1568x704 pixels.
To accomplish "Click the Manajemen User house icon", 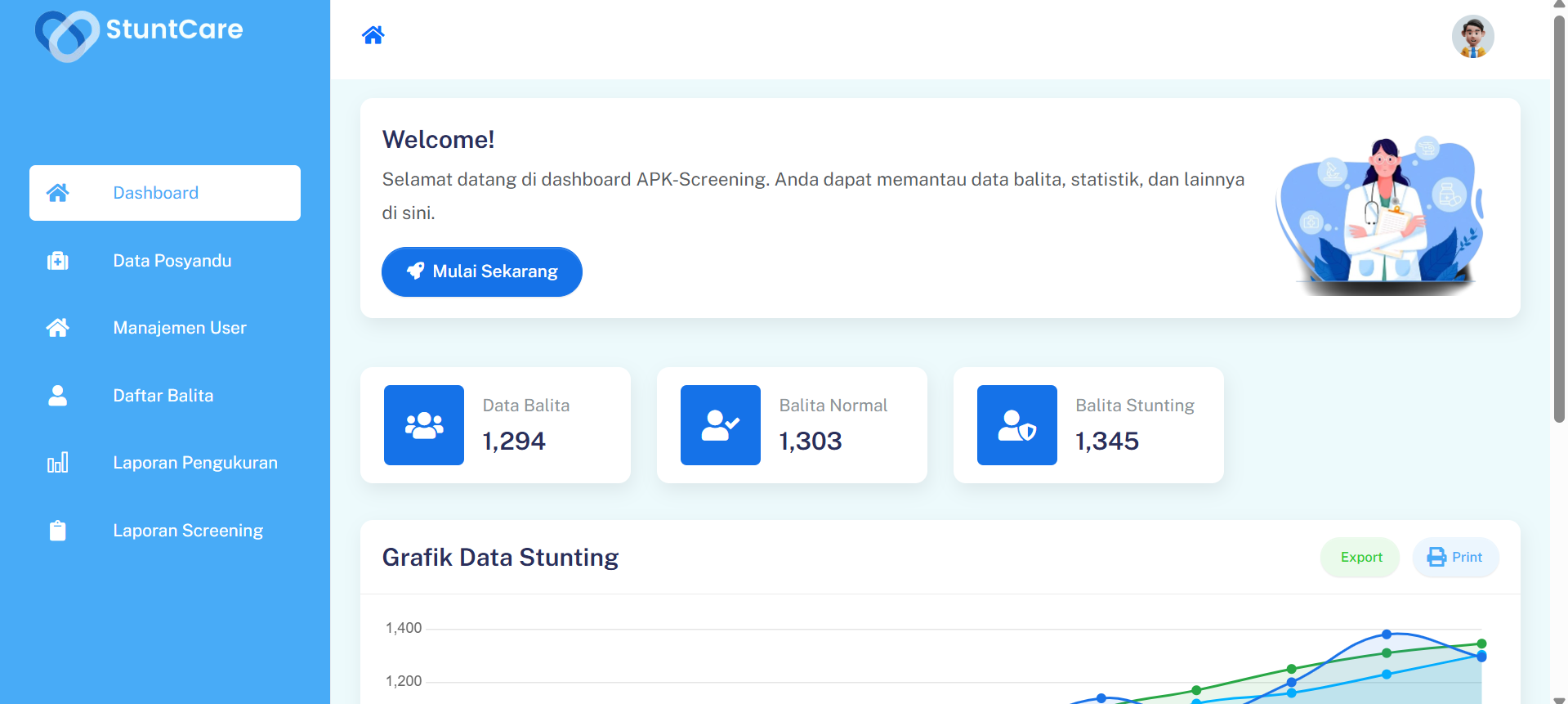I will coord(57,328).
